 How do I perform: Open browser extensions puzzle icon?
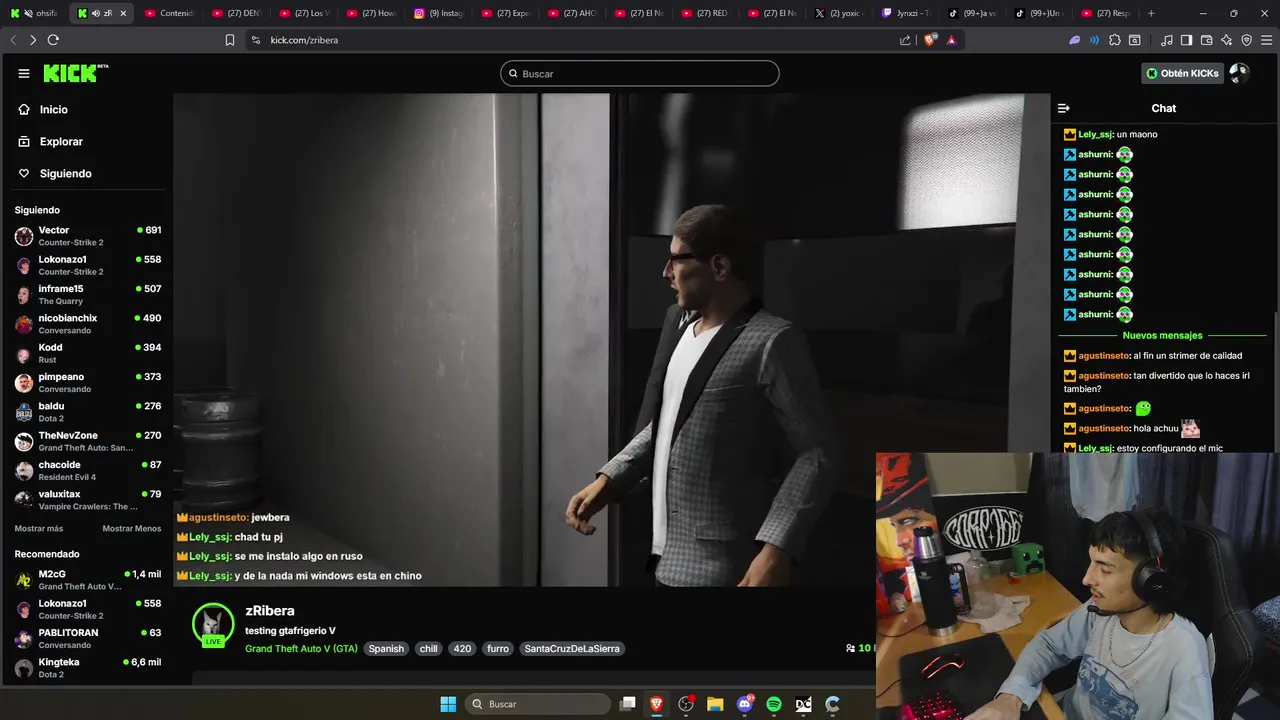[x=1115, y=40]
